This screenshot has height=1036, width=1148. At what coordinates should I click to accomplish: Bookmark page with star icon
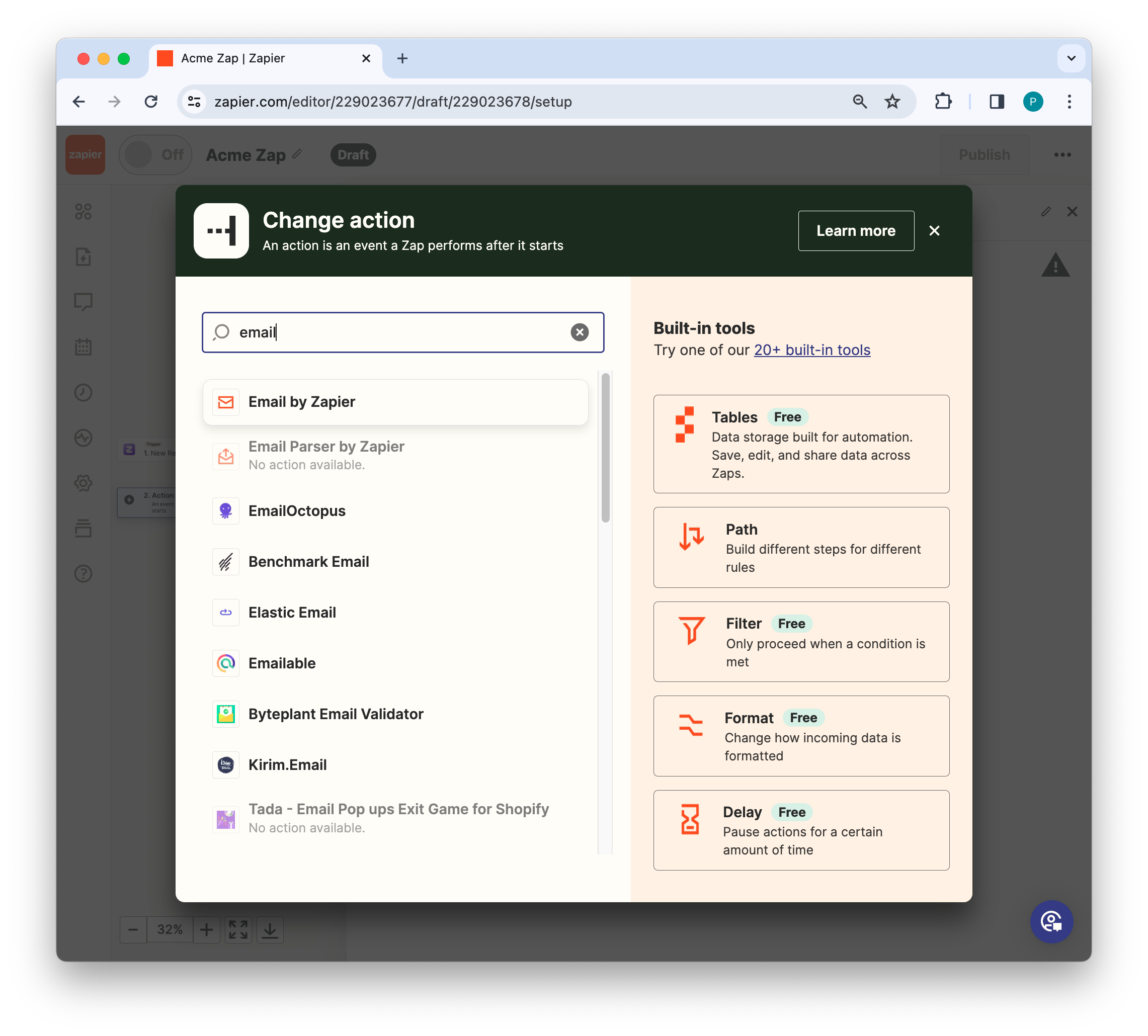click(892, 102)
